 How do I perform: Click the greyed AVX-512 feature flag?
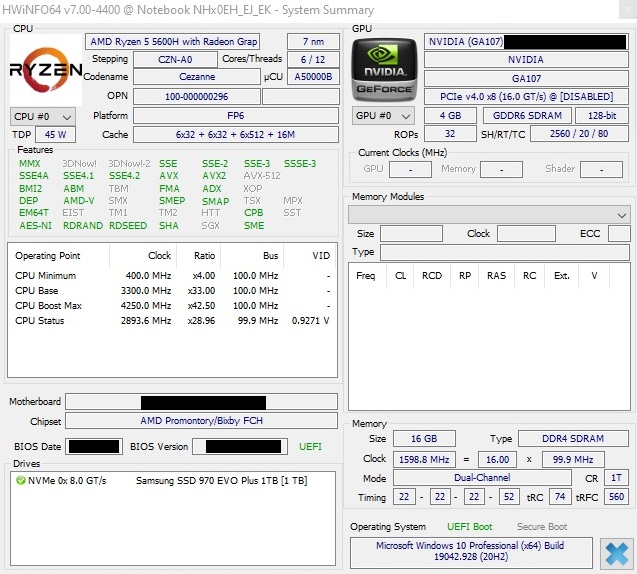(262, 175)
